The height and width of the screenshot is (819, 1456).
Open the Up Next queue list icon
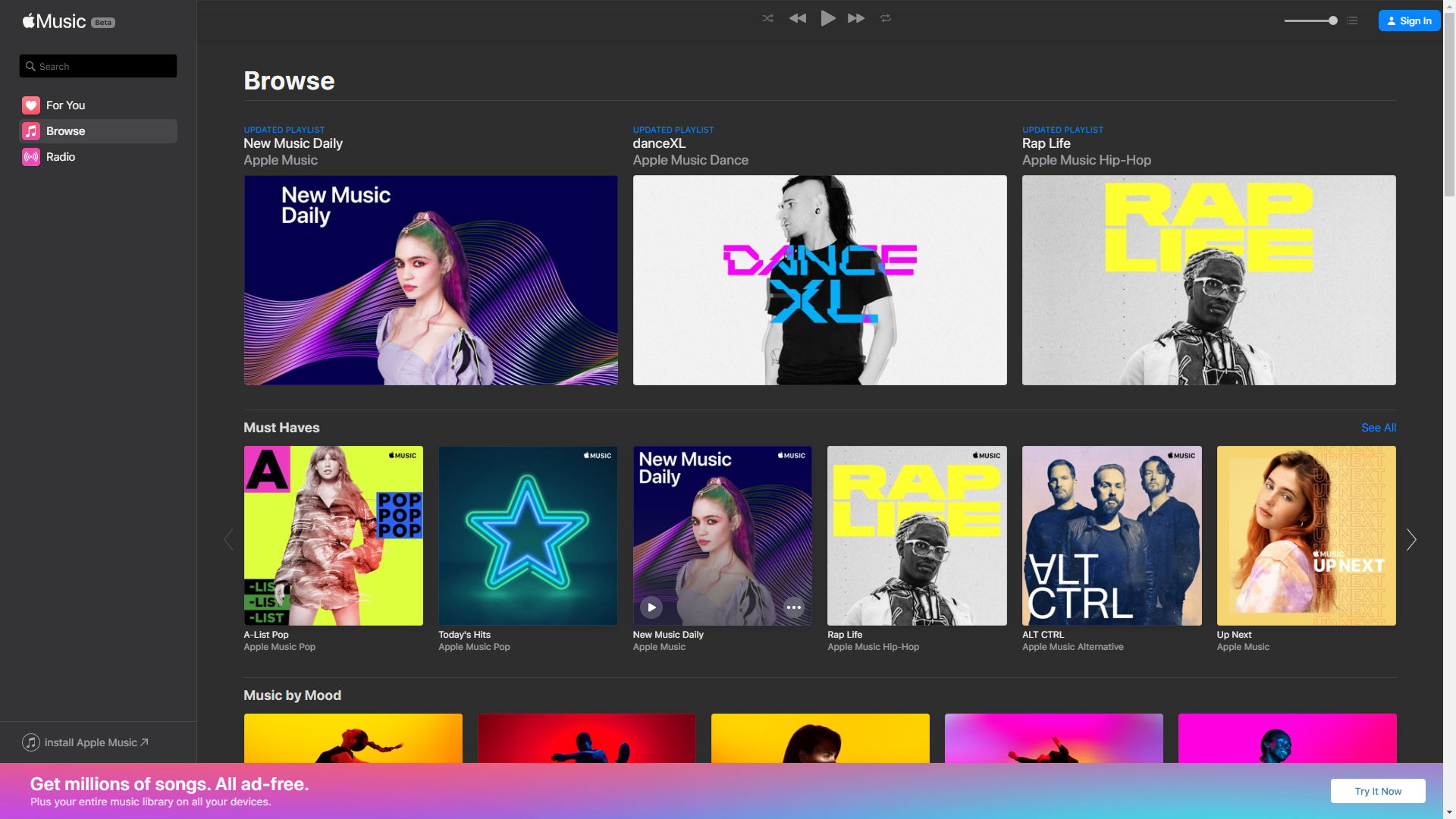pyautogui.click(x=1352, y=20)
